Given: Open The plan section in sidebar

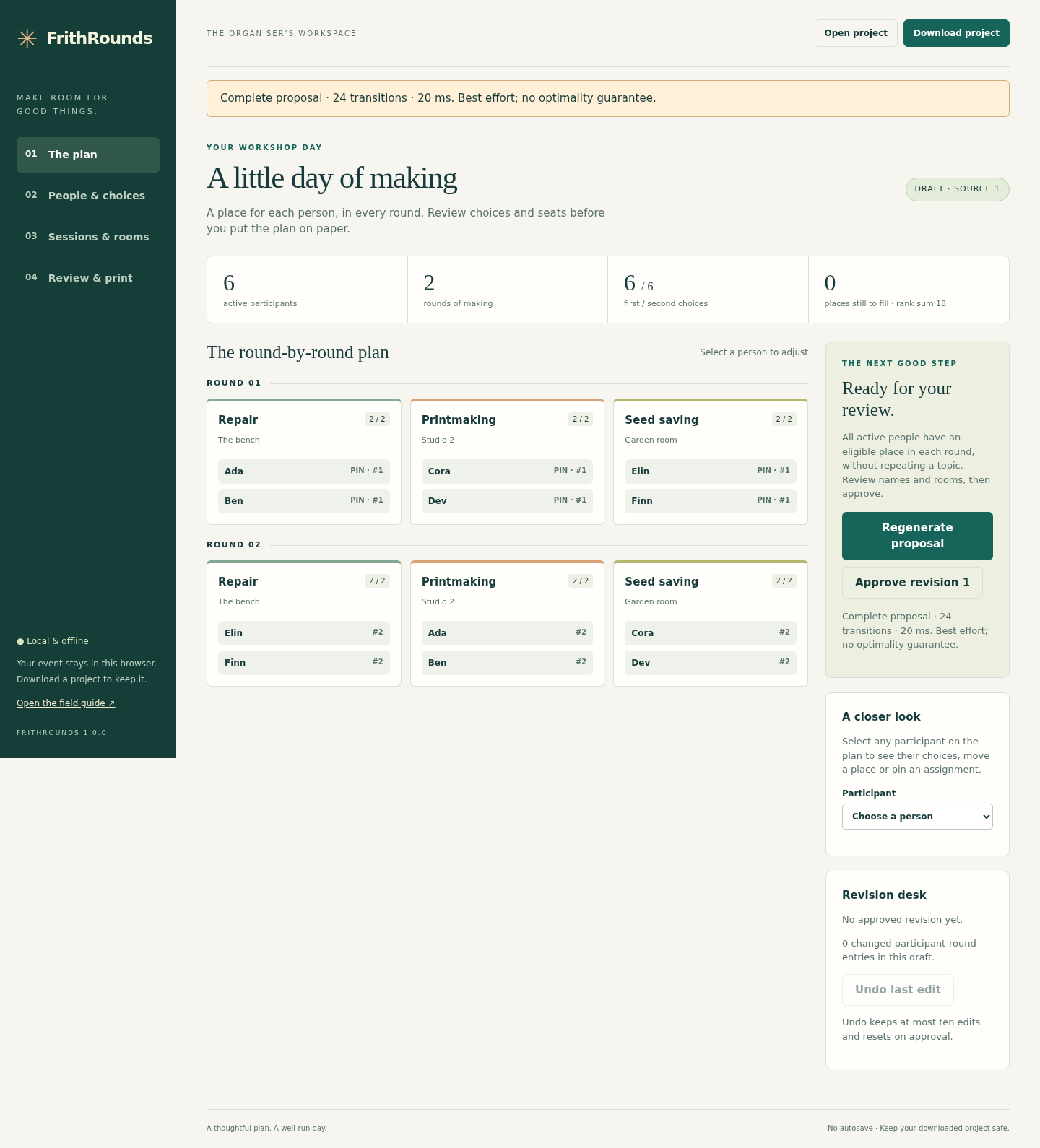Looking at the screenshot, I should click(88, 155).
